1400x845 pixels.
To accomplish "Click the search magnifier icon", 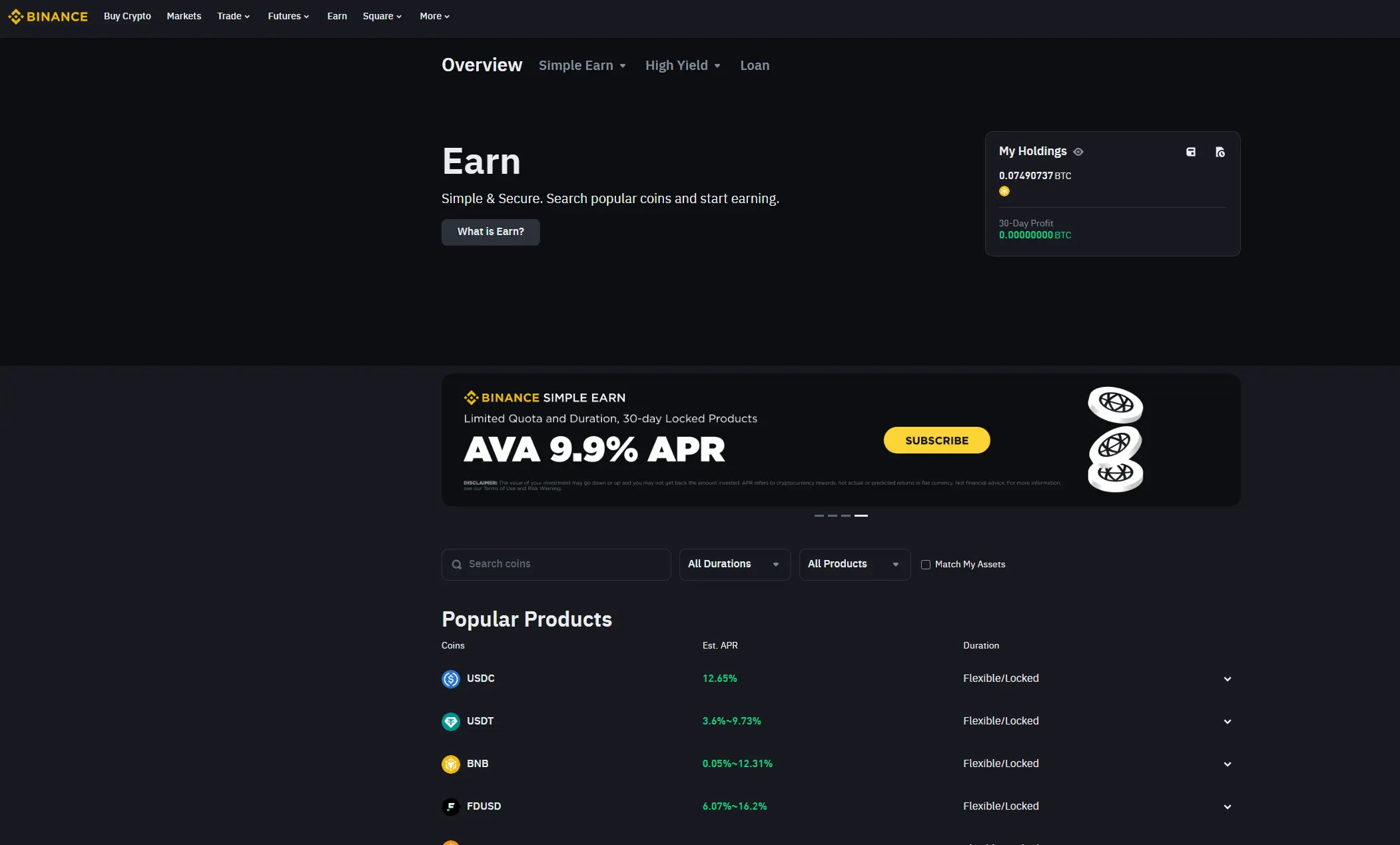I will (x=457, y=564).
